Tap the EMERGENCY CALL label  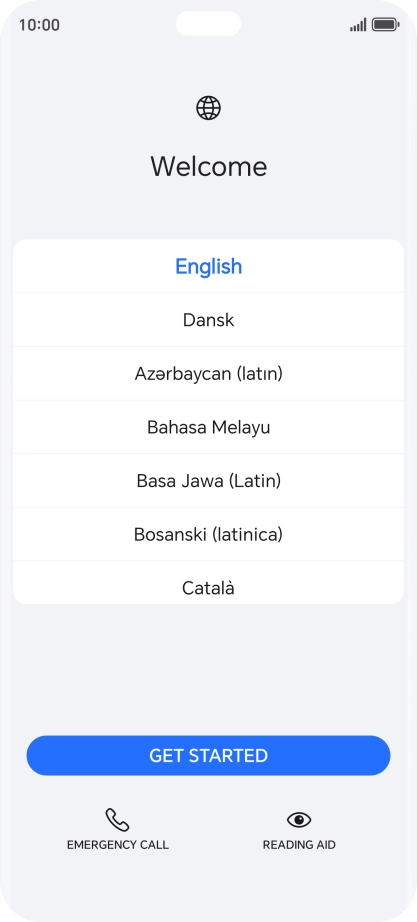tap(118, 845)
